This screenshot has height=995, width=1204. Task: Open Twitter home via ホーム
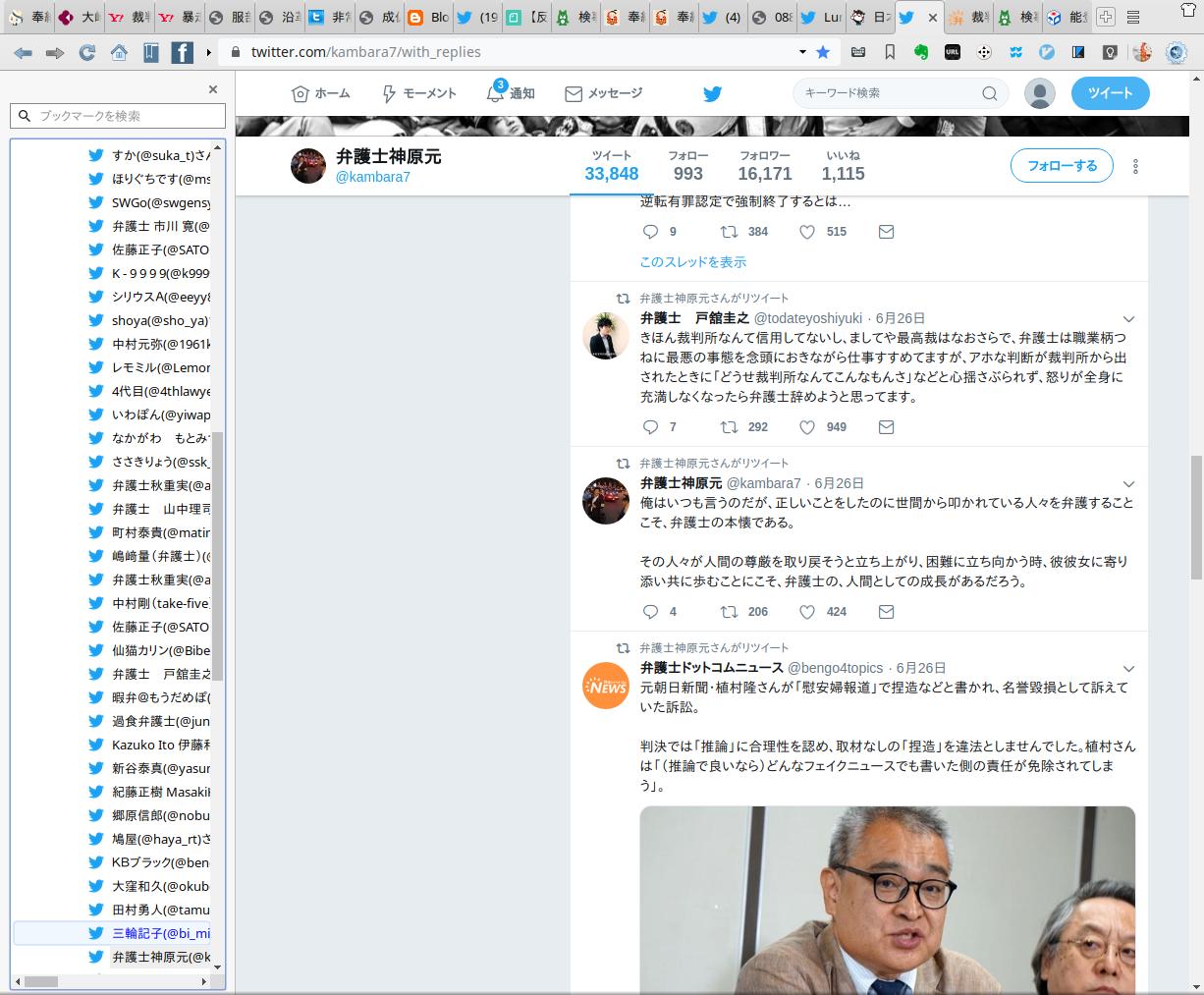(x=321, y=93)
